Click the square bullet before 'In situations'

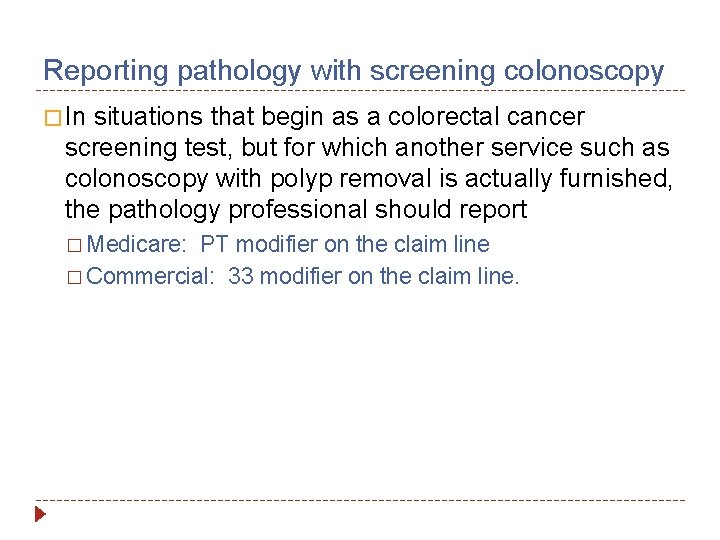pyautogui.click(x=50, y=117)
